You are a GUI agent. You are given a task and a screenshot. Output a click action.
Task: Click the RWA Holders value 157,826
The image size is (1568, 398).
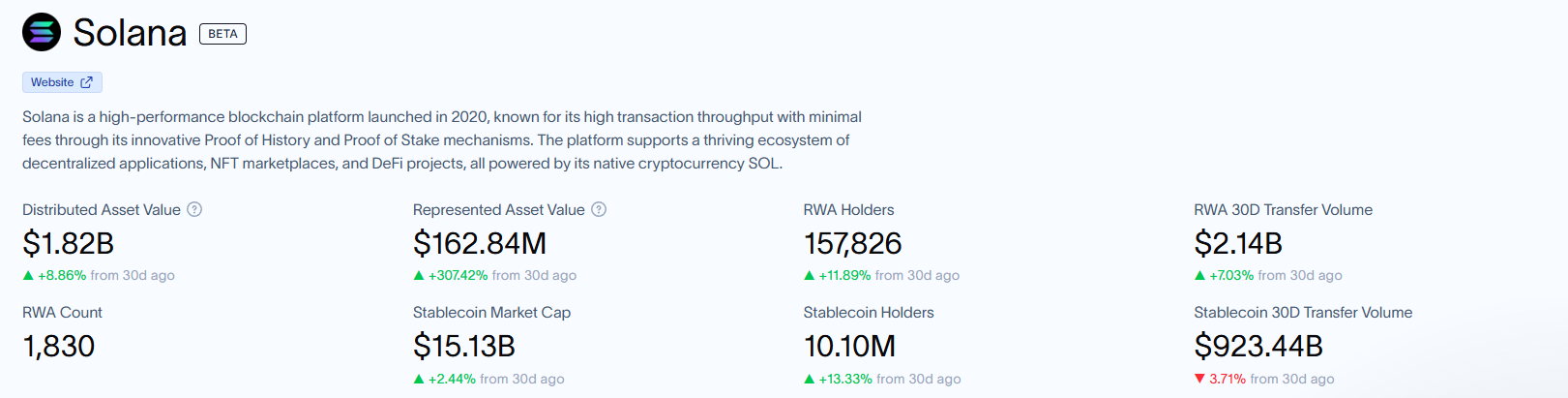pos(852,243)
